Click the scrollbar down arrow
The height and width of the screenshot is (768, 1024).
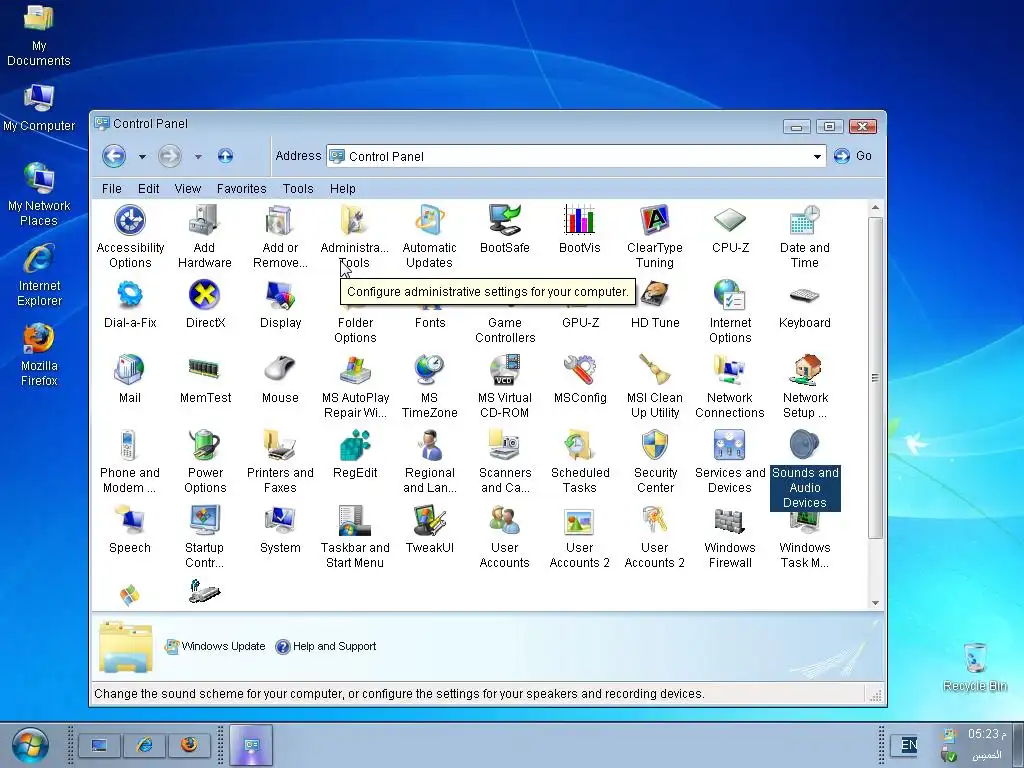pos(875,603)
